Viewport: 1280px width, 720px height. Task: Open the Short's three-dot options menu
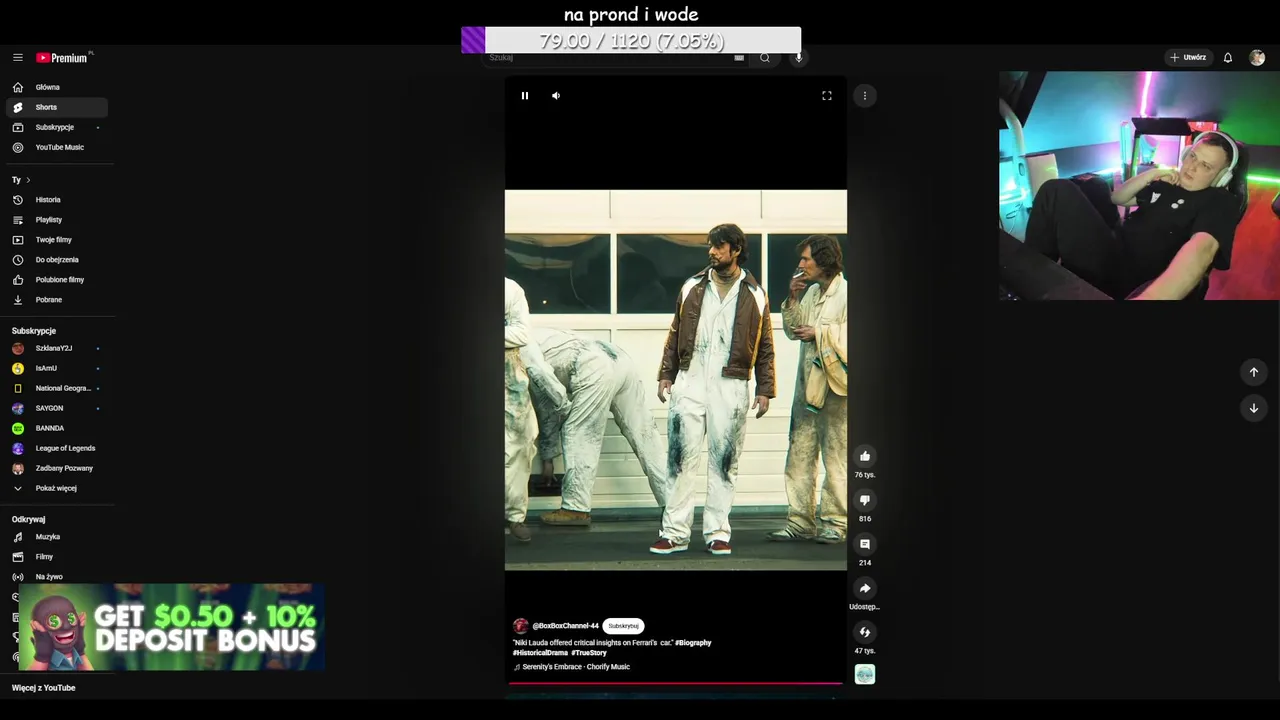(865, 96)
